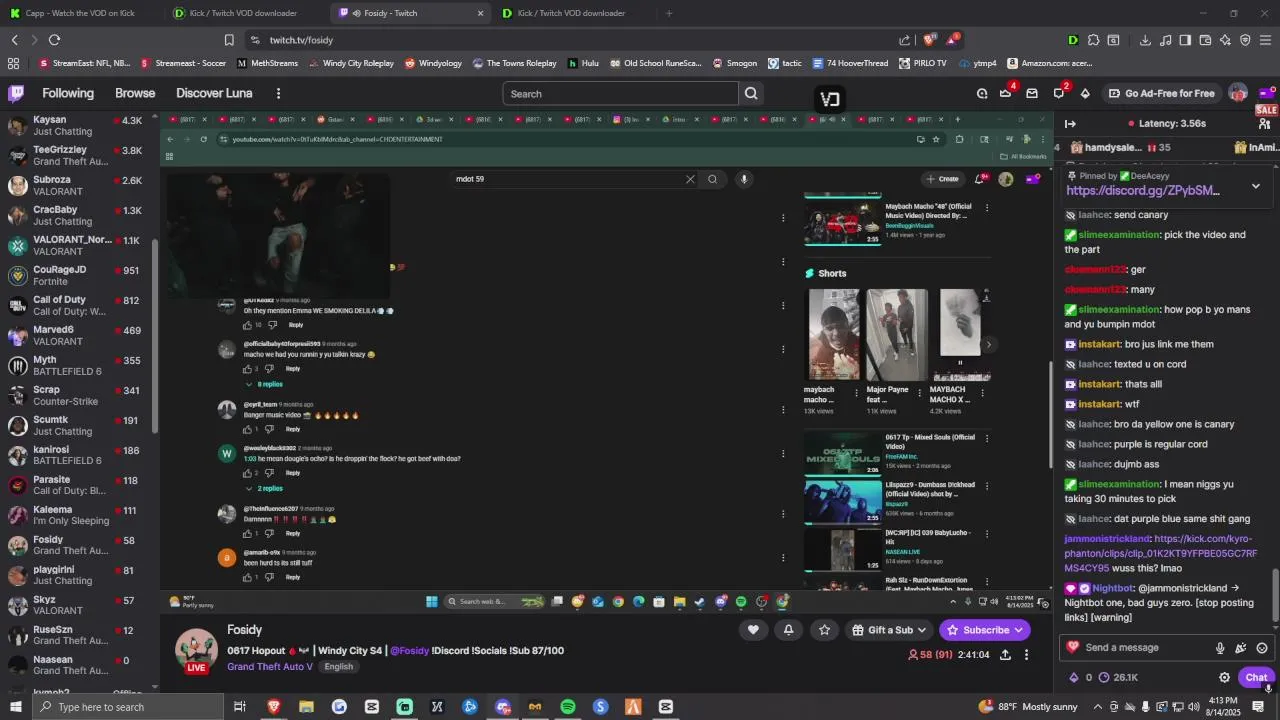This screenshot has height=720, width=1280.
Task: Click the Twitch user avatar
Action: click(x=1238, y=93)
